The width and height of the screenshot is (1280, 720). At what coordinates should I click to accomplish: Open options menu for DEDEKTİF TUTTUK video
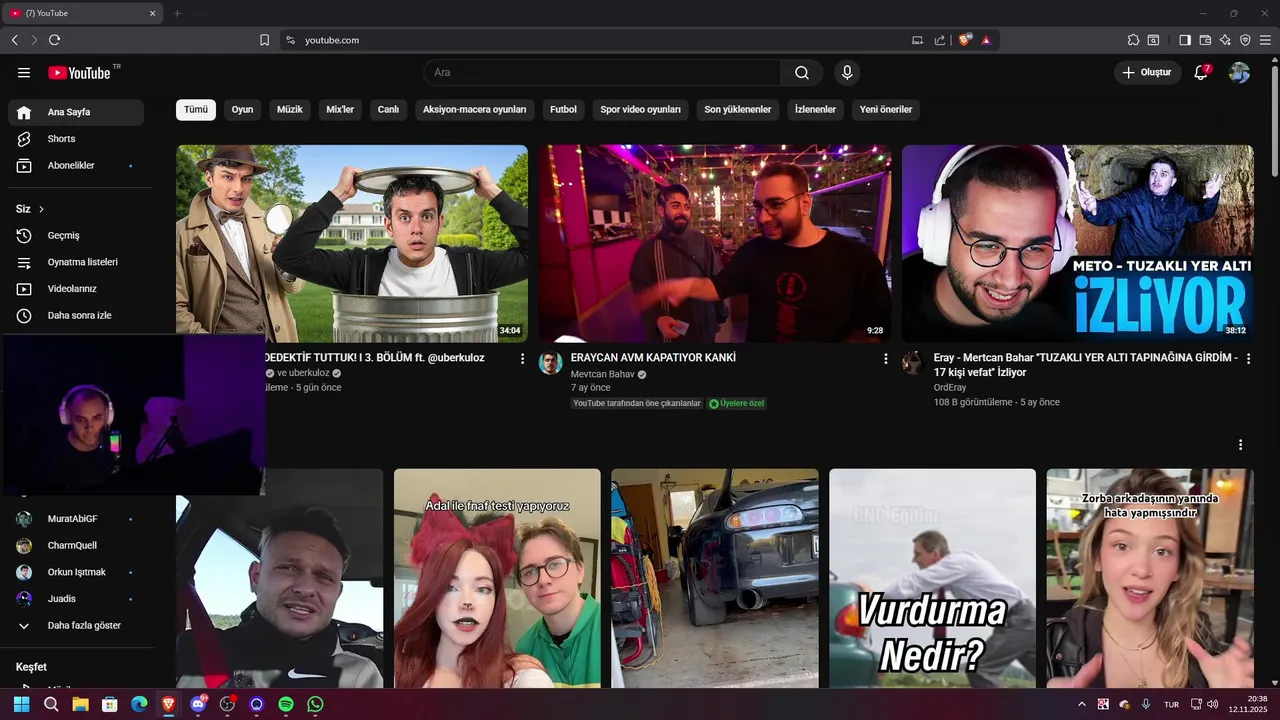pyautogui.click(x=522, y=358)
